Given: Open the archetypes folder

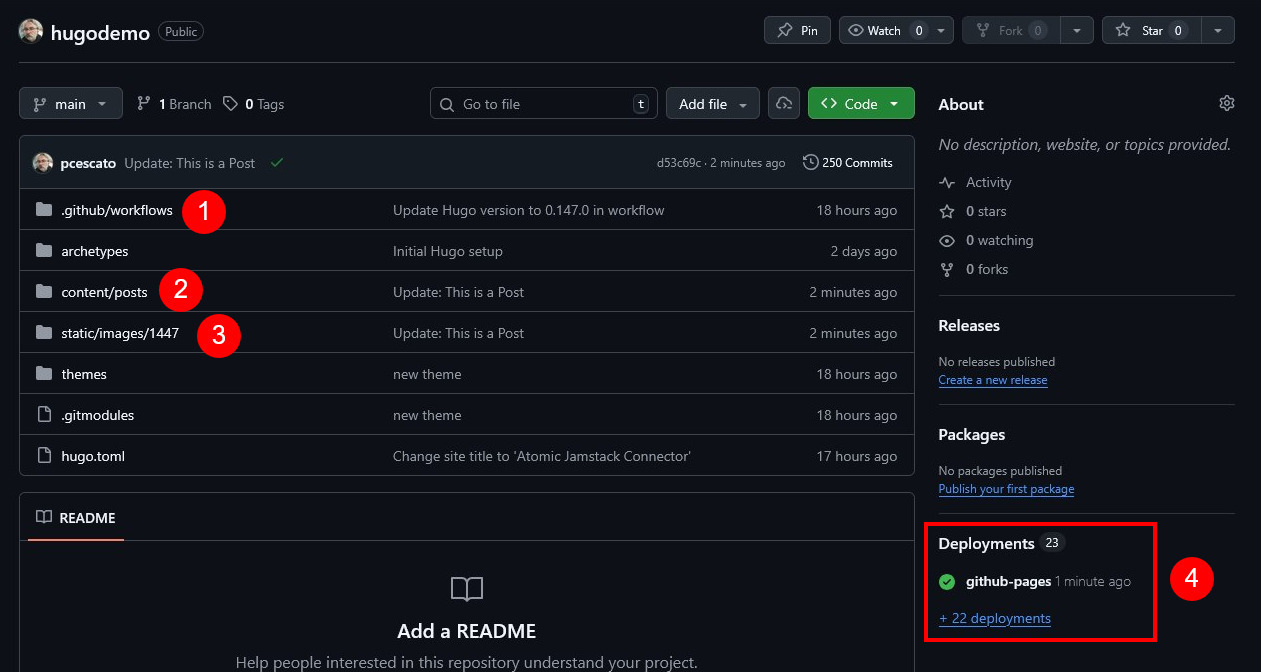Looking at the screenshot, I should [95, 251].
